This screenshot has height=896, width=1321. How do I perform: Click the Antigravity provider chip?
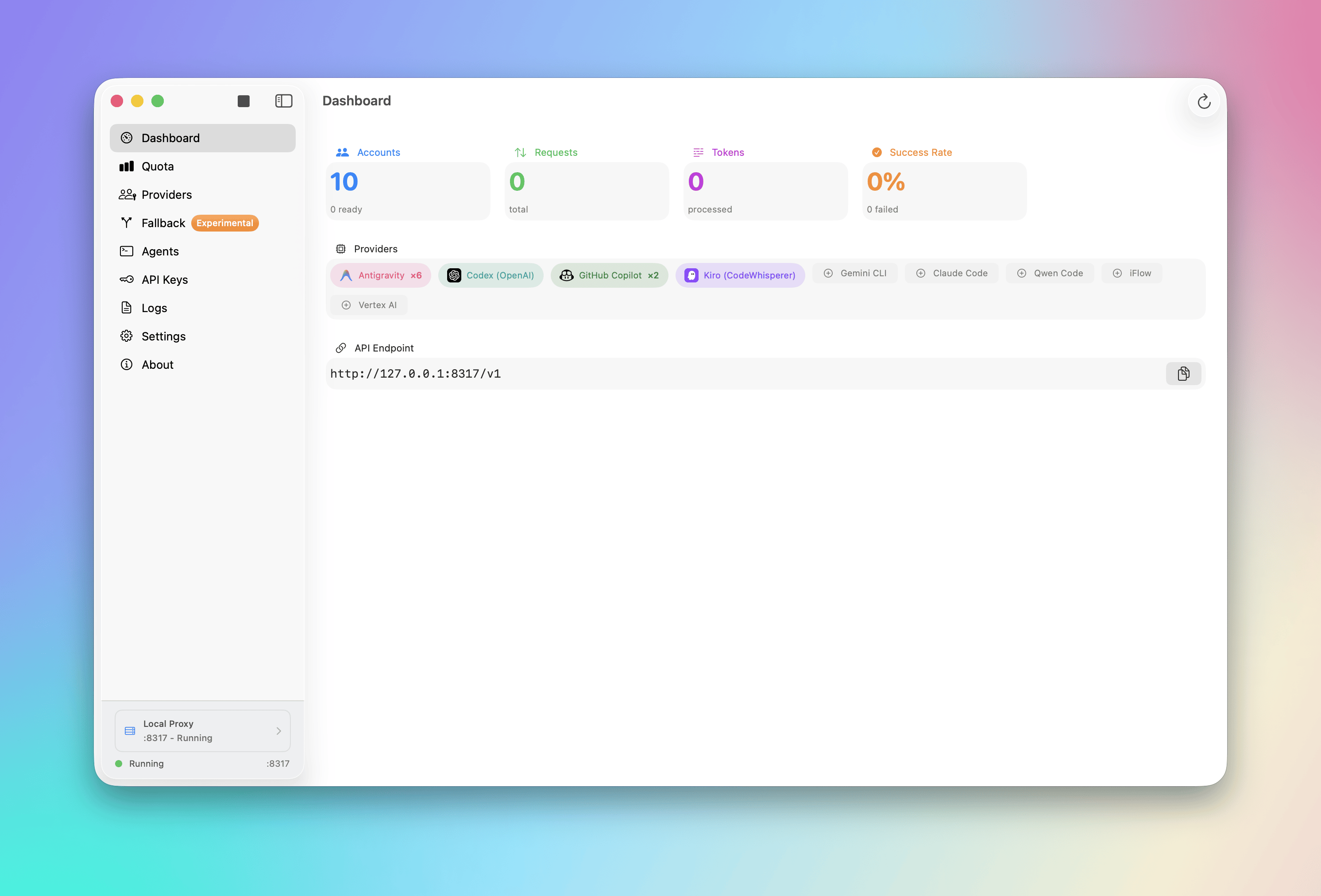[380, 275]
